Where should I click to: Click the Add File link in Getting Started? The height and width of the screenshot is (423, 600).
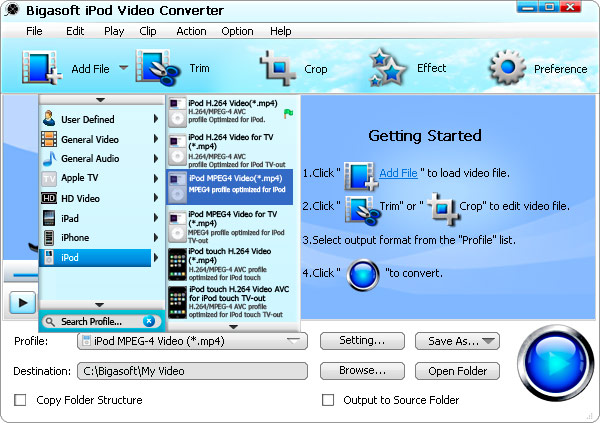coord(398,173)
